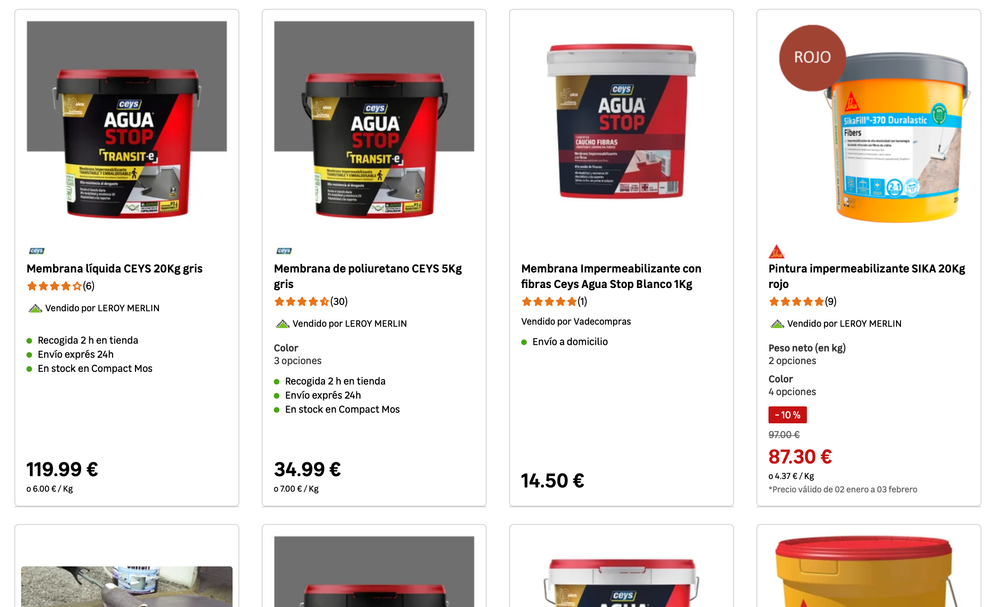Expand the Color 4 opciones selector
The image size is (1000, 607).
pos(792,385)
